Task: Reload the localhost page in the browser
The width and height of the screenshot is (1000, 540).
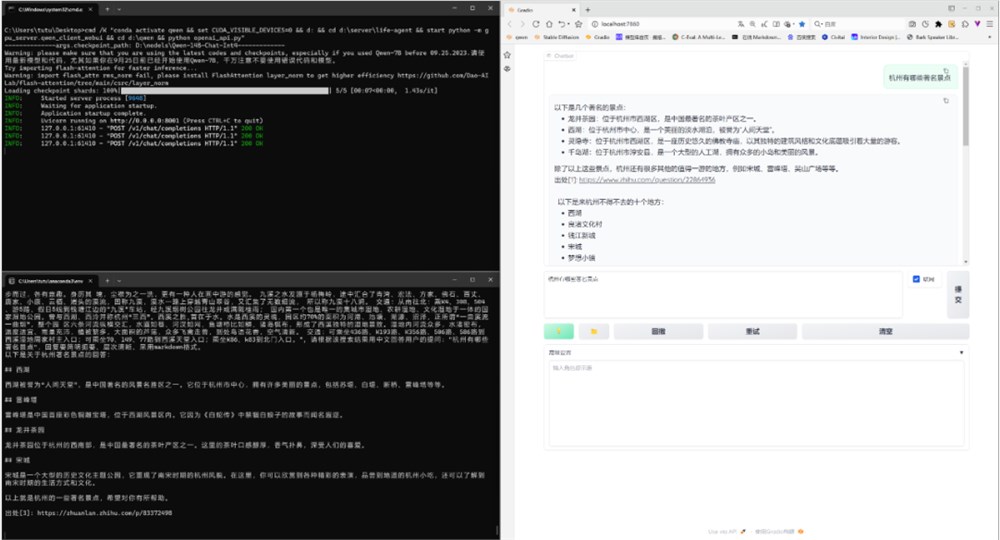Action: [x=536, y=24]
